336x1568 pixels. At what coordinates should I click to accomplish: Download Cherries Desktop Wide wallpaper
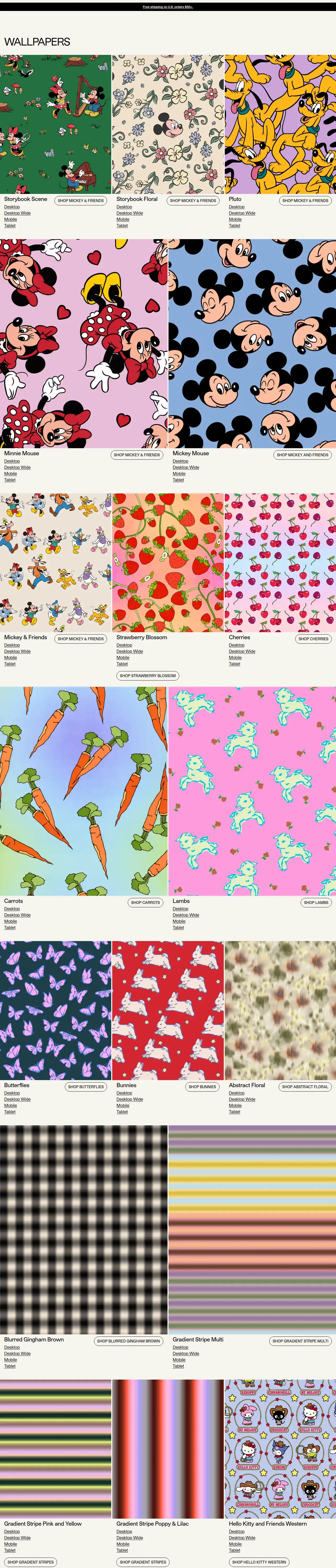click(x=242, y=651)
